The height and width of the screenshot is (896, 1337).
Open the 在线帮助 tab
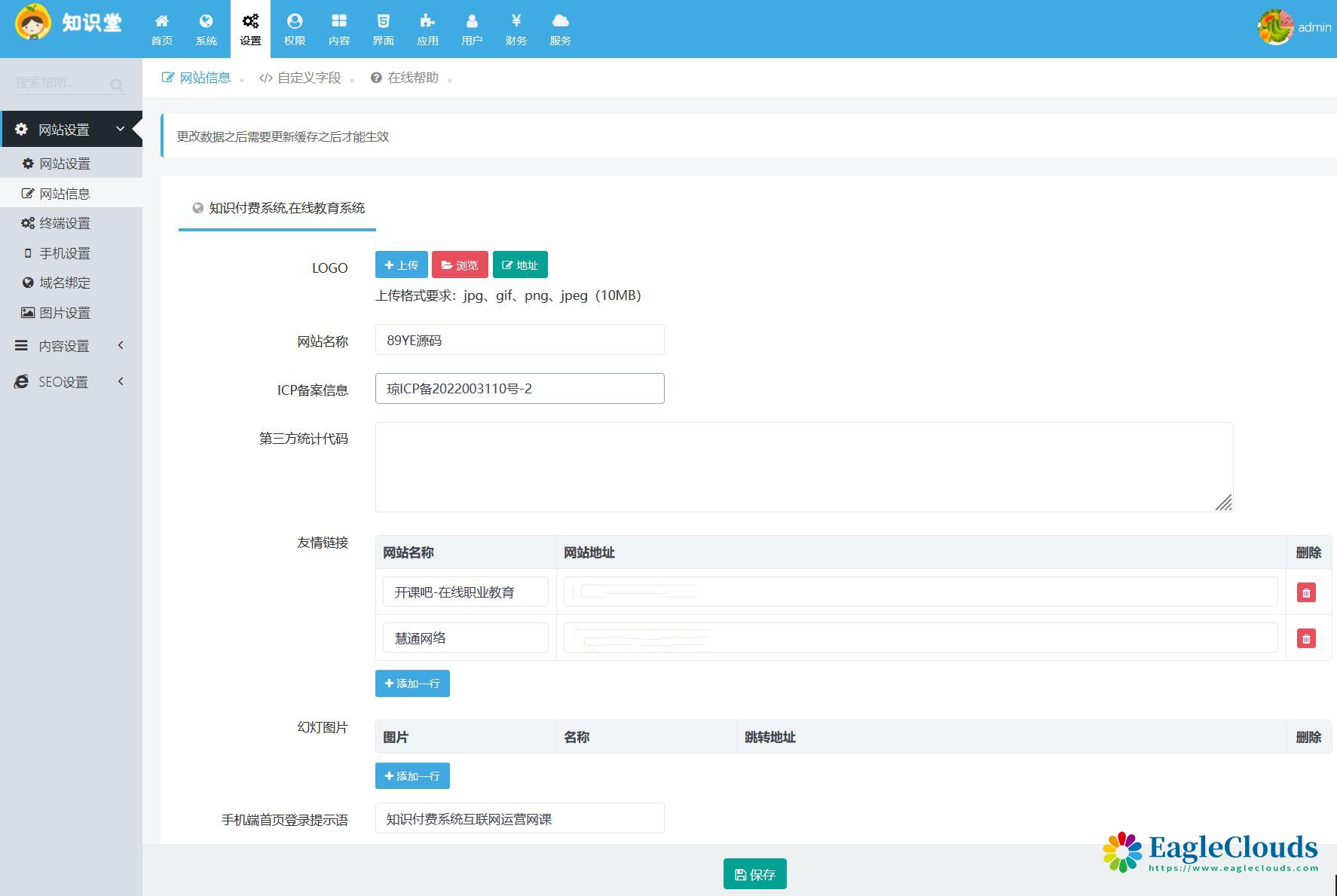click(405, 78)
